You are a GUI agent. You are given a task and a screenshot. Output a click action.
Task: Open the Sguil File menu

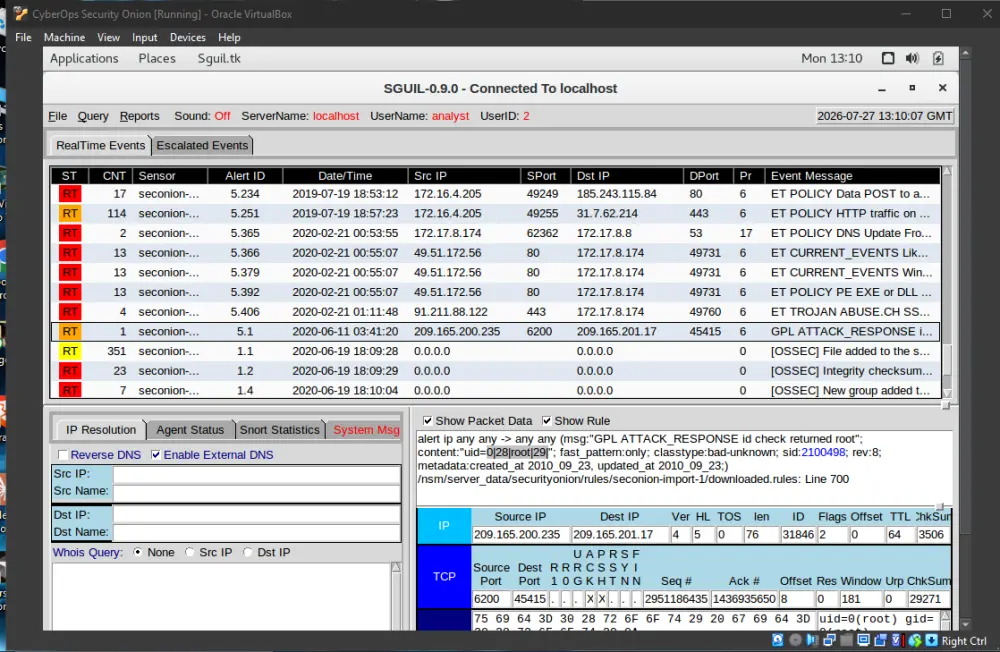coord(57,116)
